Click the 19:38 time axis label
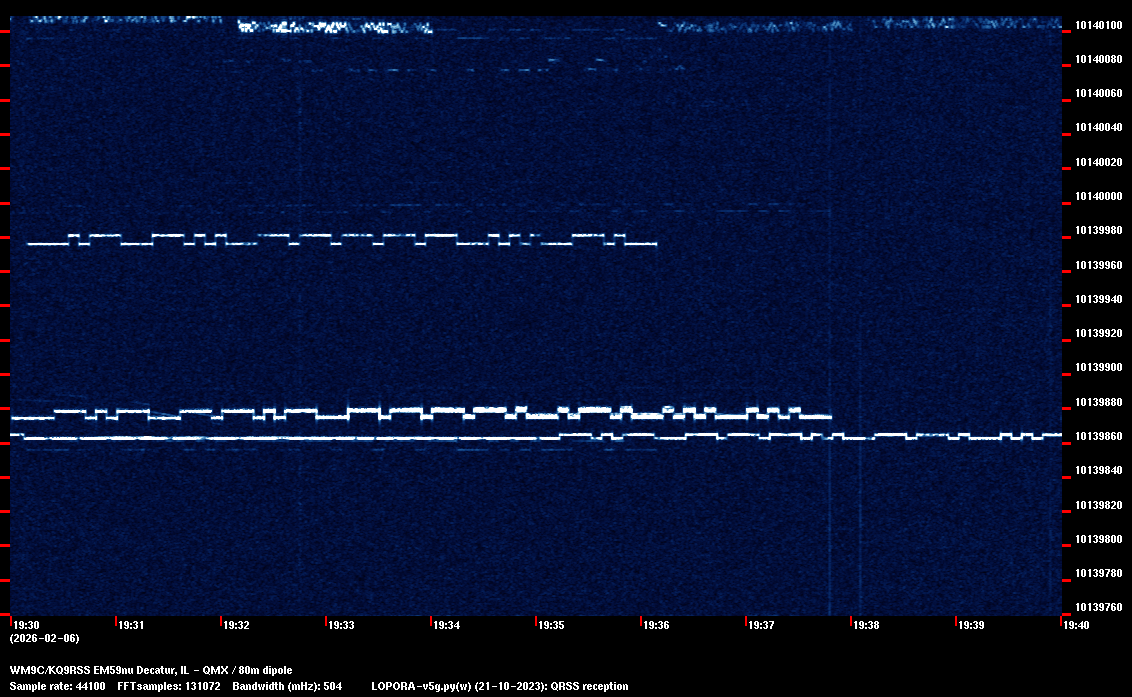 pyautogui.click(x=866, y=625)
